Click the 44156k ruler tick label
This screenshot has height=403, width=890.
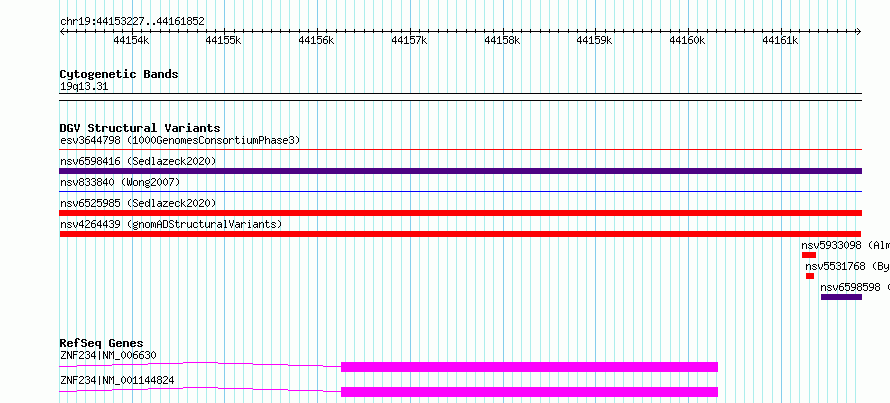click(x=316, y=40)
